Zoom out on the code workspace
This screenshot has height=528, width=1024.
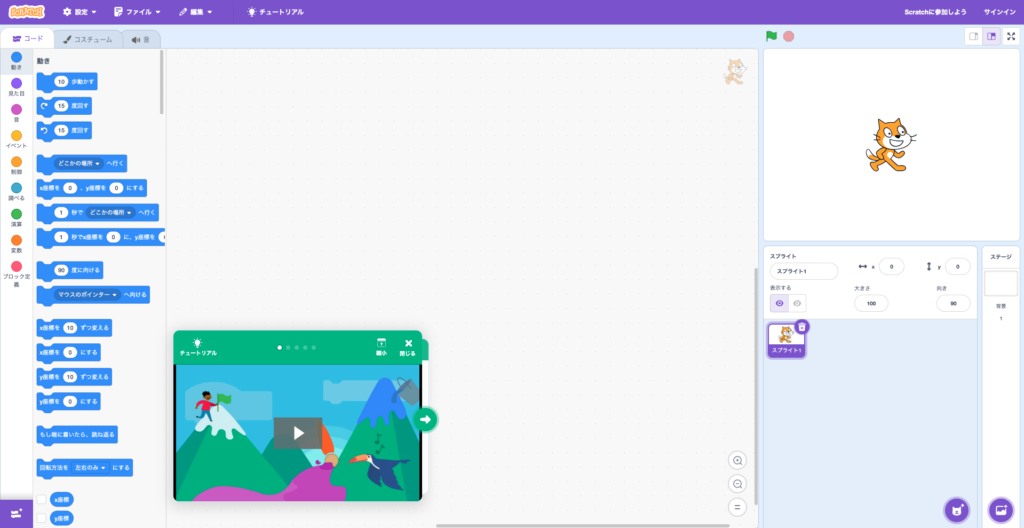click(737, 484)
